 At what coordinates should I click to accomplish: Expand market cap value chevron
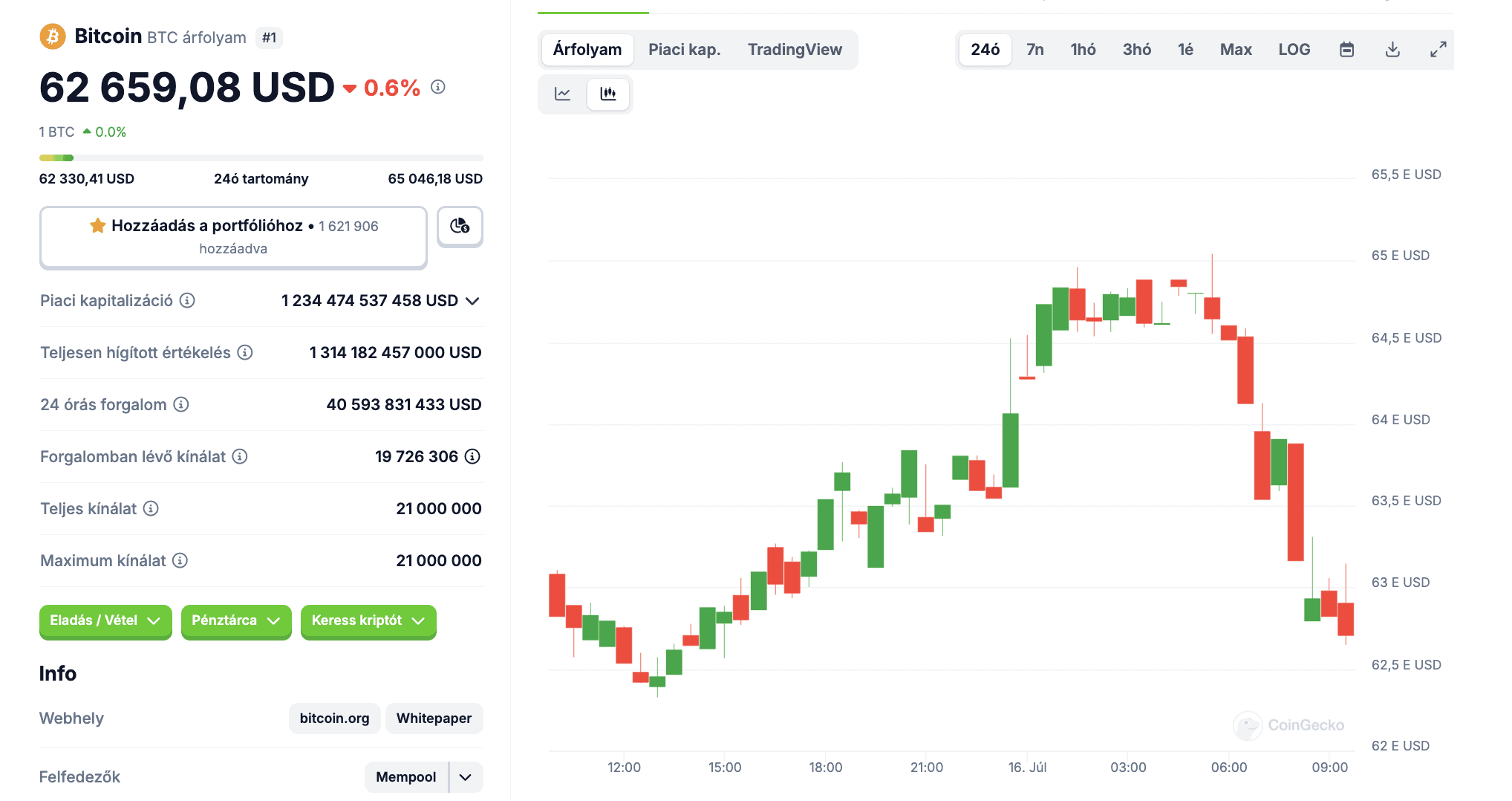(472, 301)
